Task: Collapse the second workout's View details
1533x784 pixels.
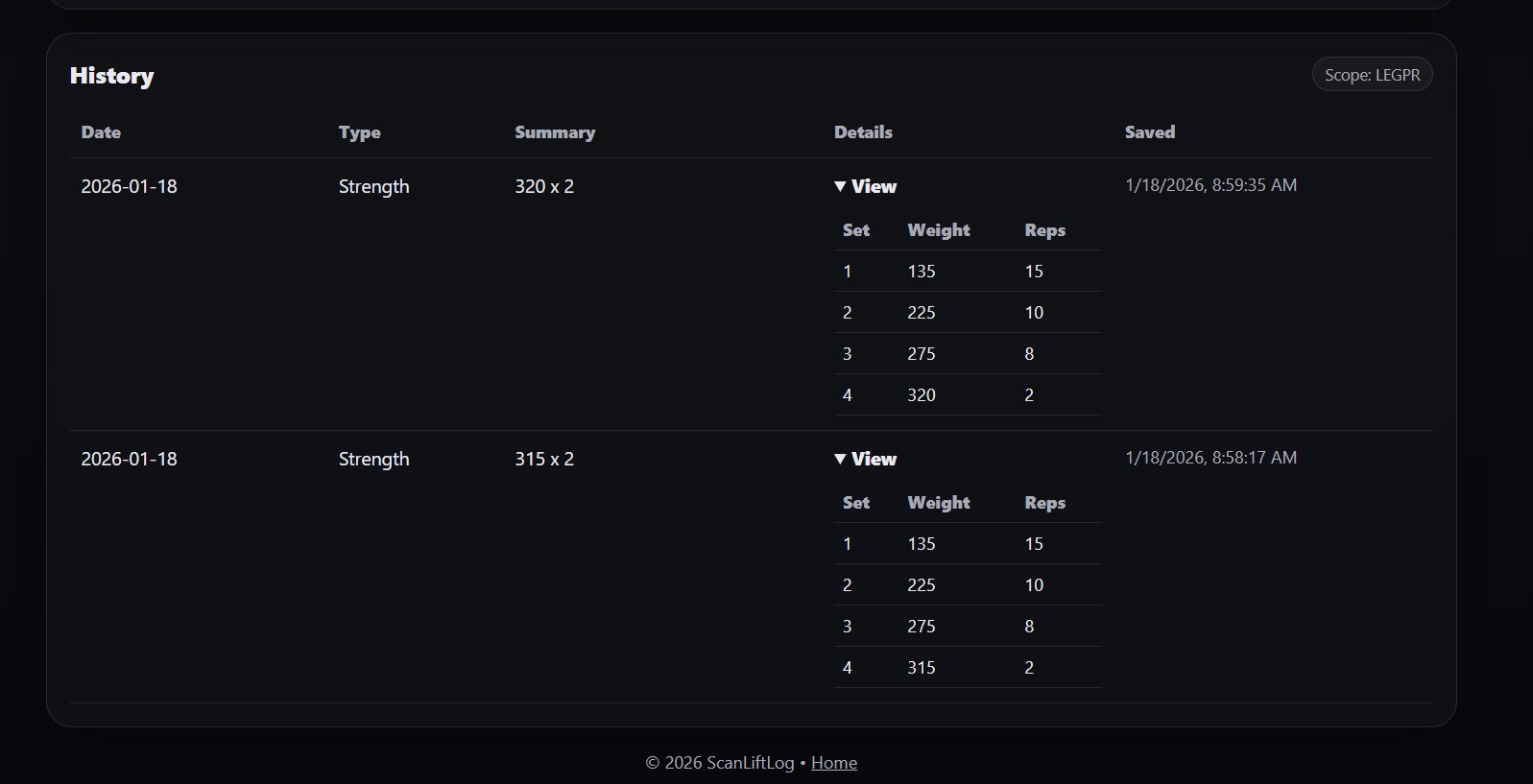Action: (865, 459)
